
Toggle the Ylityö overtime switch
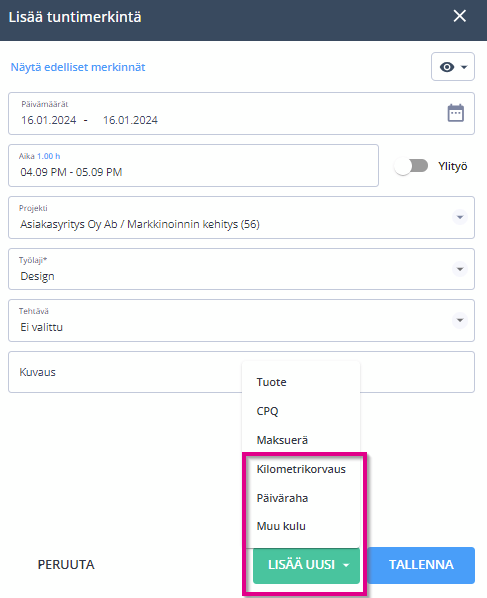tap(411, 166)
